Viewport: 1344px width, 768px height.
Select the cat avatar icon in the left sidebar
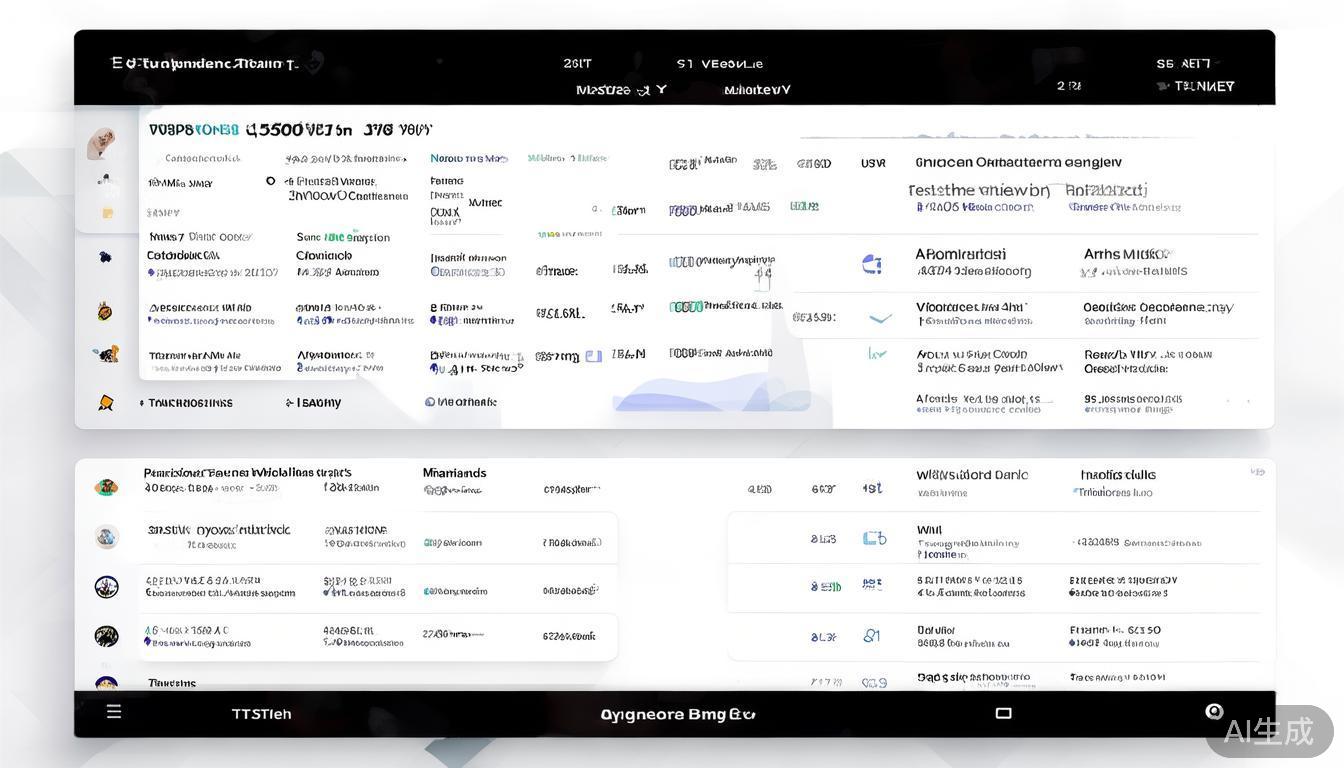(106, 143)
